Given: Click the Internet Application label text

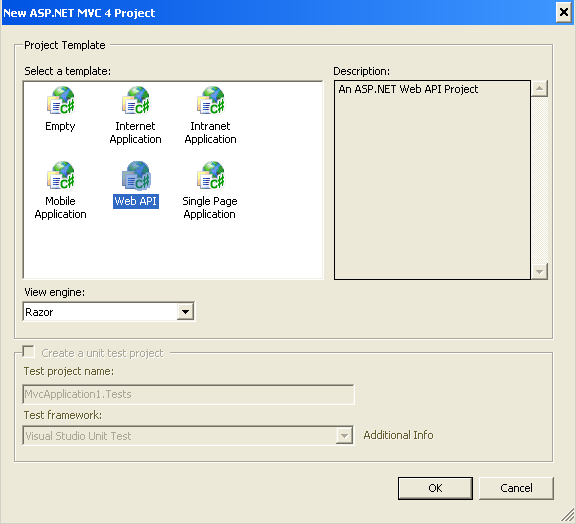Looking at the screenshot, I should (136, 133).
